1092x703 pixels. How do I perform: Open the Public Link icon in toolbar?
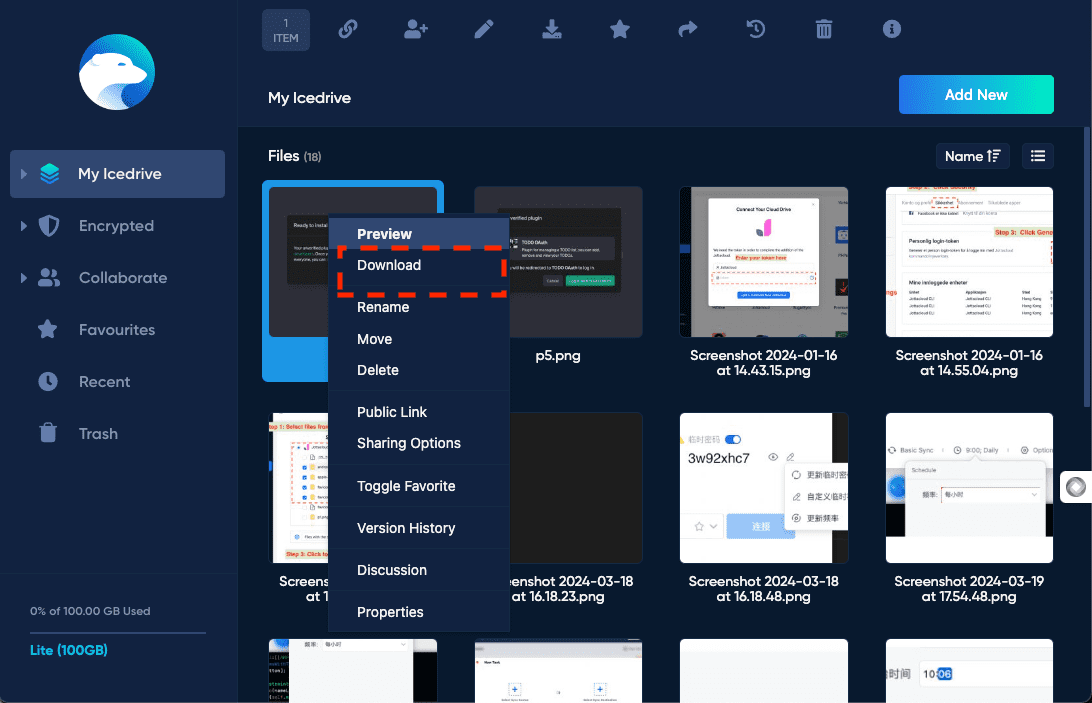pos(348,29)
